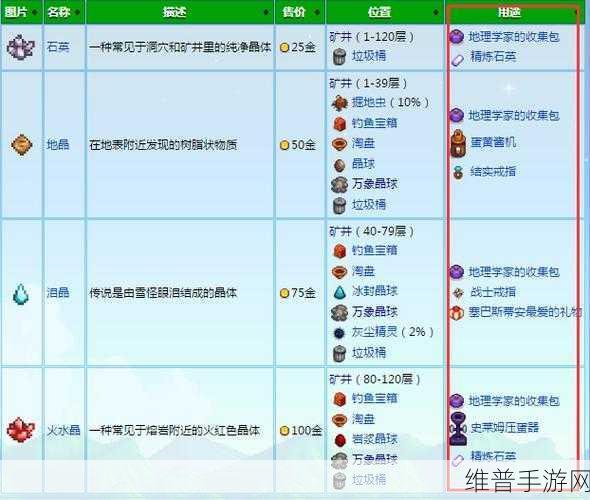
Task: Click the 岩浆晶球 magma geode icon
Action: [339, 439]
